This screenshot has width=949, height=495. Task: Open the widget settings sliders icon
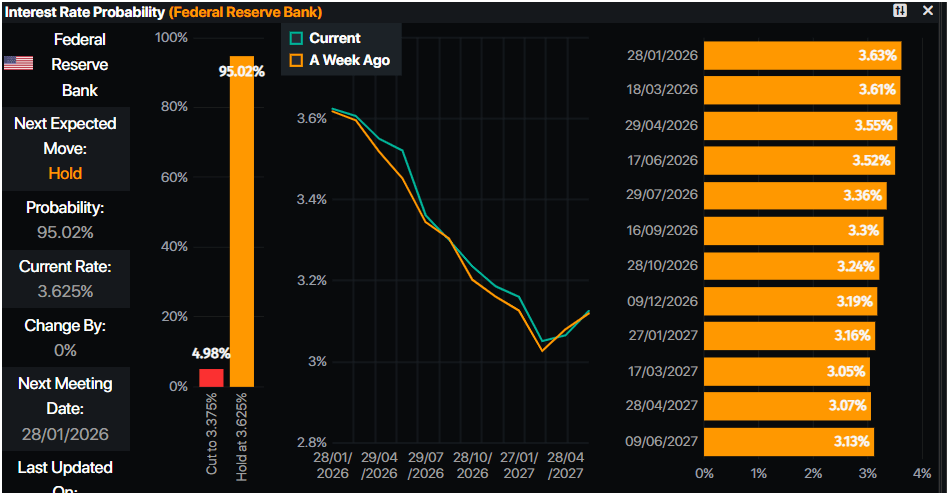click(x=900, y=10)
